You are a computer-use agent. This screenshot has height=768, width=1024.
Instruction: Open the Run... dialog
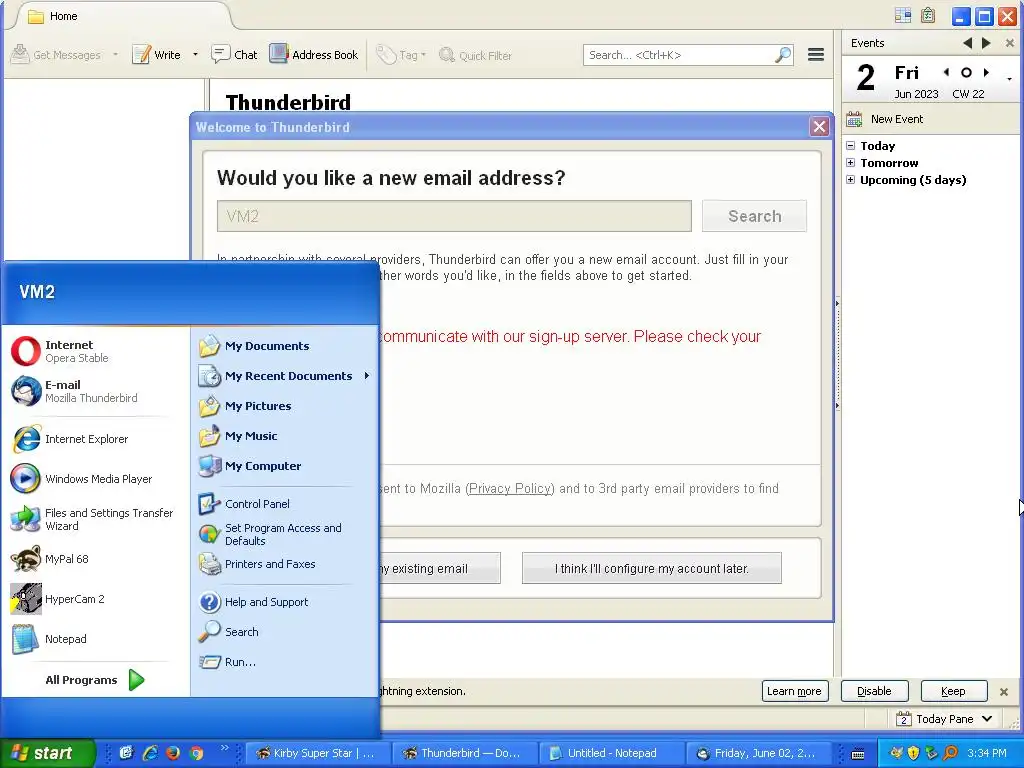pyautogui.click(x=285, y=662)
